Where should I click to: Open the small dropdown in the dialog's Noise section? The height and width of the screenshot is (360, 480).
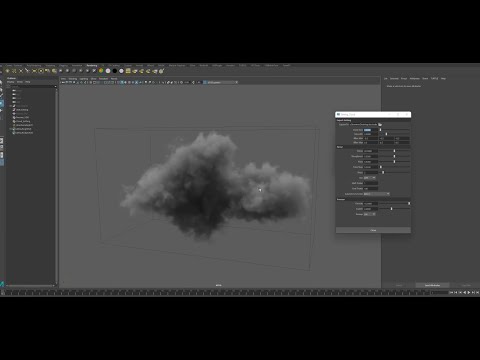(x=369, y=178)
